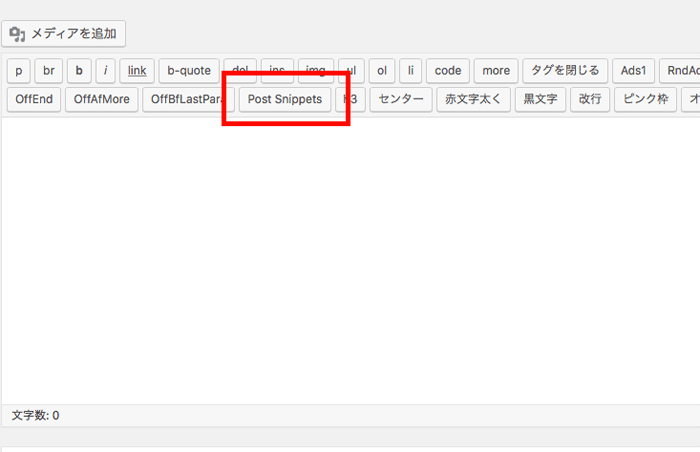Click the OffBfLastPara quicktag button
Image resolution: width=700 pixels, height=452 pixels.
tap(188, 100)
